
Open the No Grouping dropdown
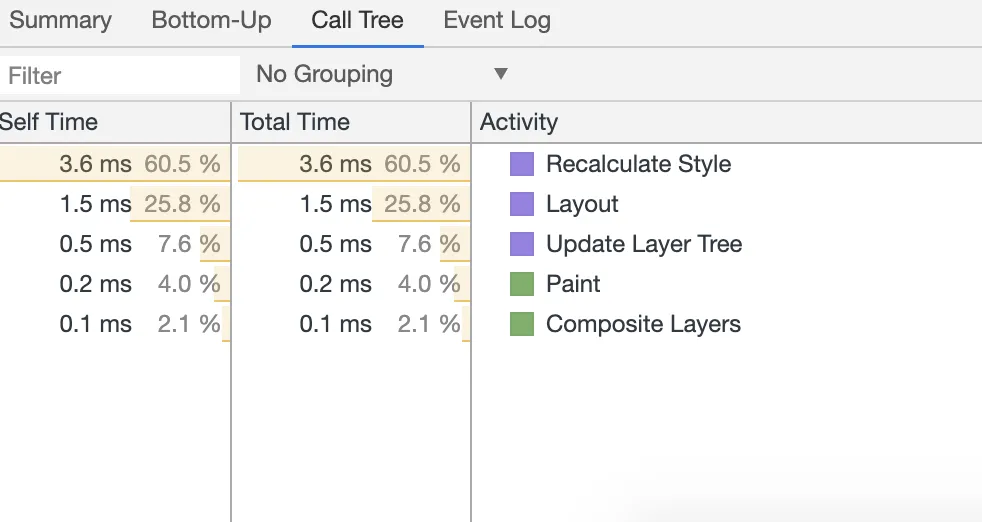point(382,74)
